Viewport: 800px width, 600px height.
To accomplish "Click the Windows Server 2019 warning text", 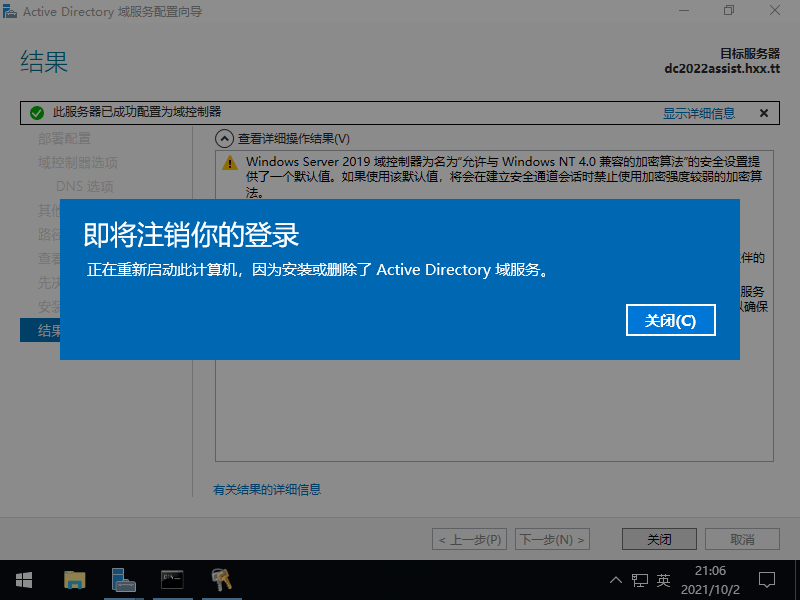I will (x=504, y=177).
